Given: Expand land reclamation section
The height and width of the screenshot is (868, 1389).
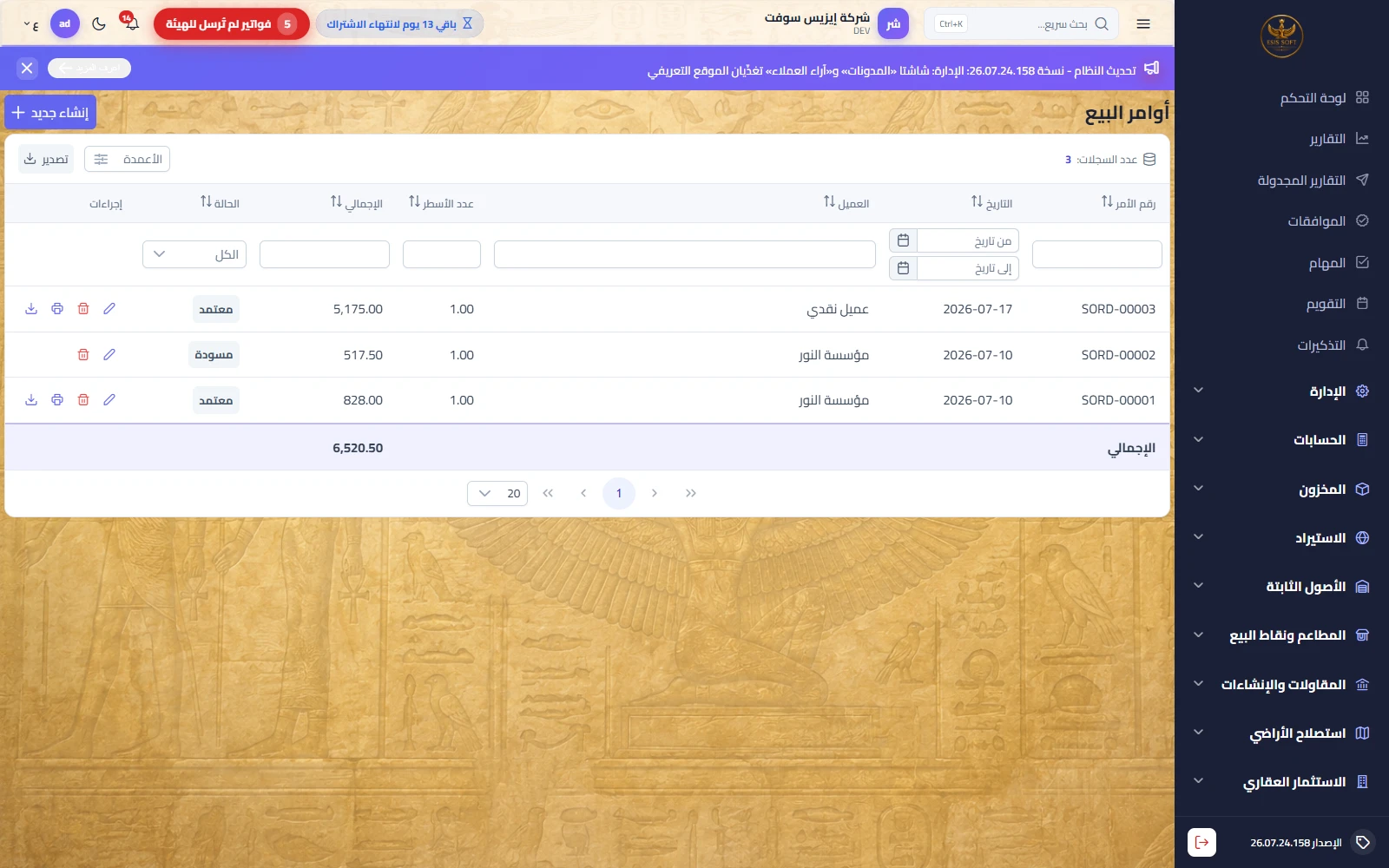Looking at the screenshot, I should 1281,733.
